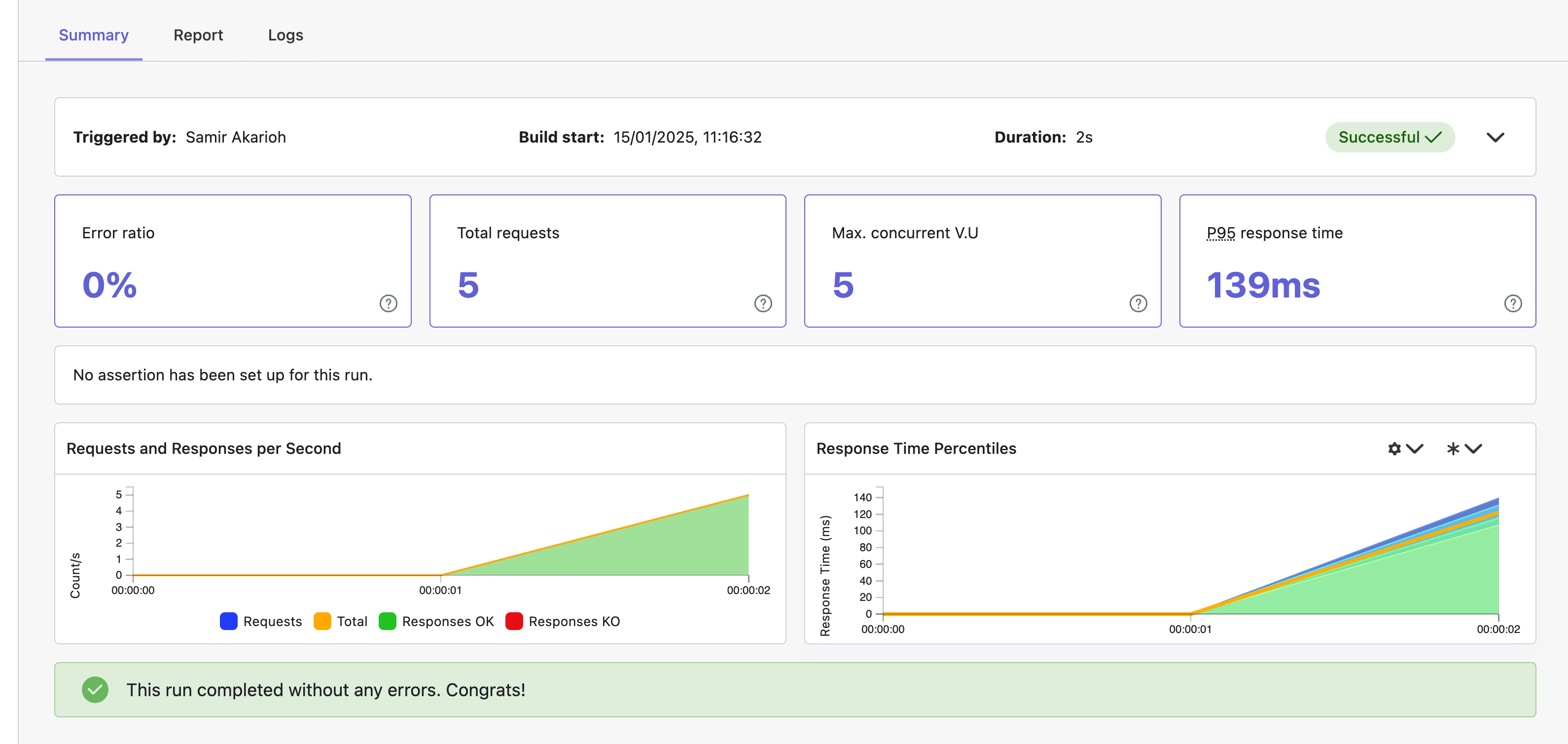
Task: Click the name Samir Akarioh
Action: pos(236,138)
